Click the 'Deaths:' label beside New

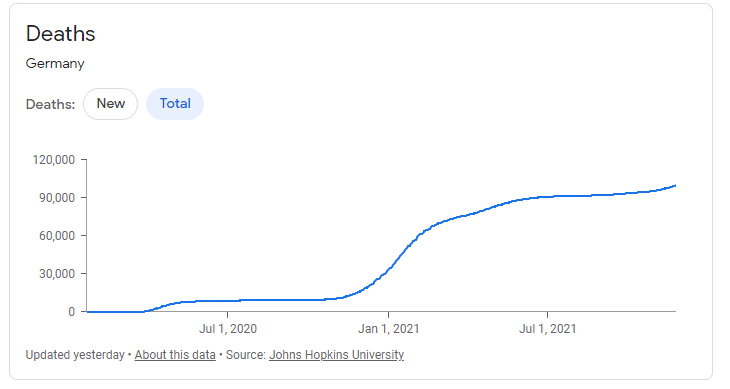pyautogui.click(x=50, y=104)
